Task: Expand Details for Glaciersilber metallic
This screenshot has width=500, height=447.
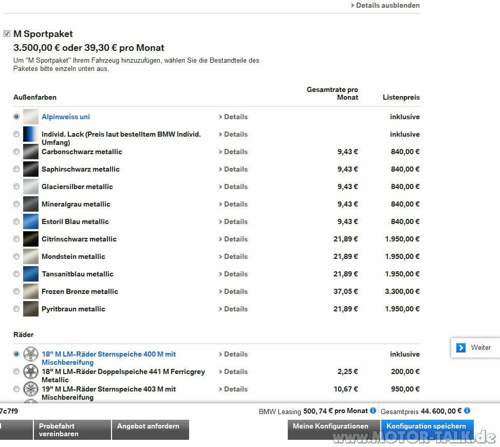Action: click(x=233, y=187)
